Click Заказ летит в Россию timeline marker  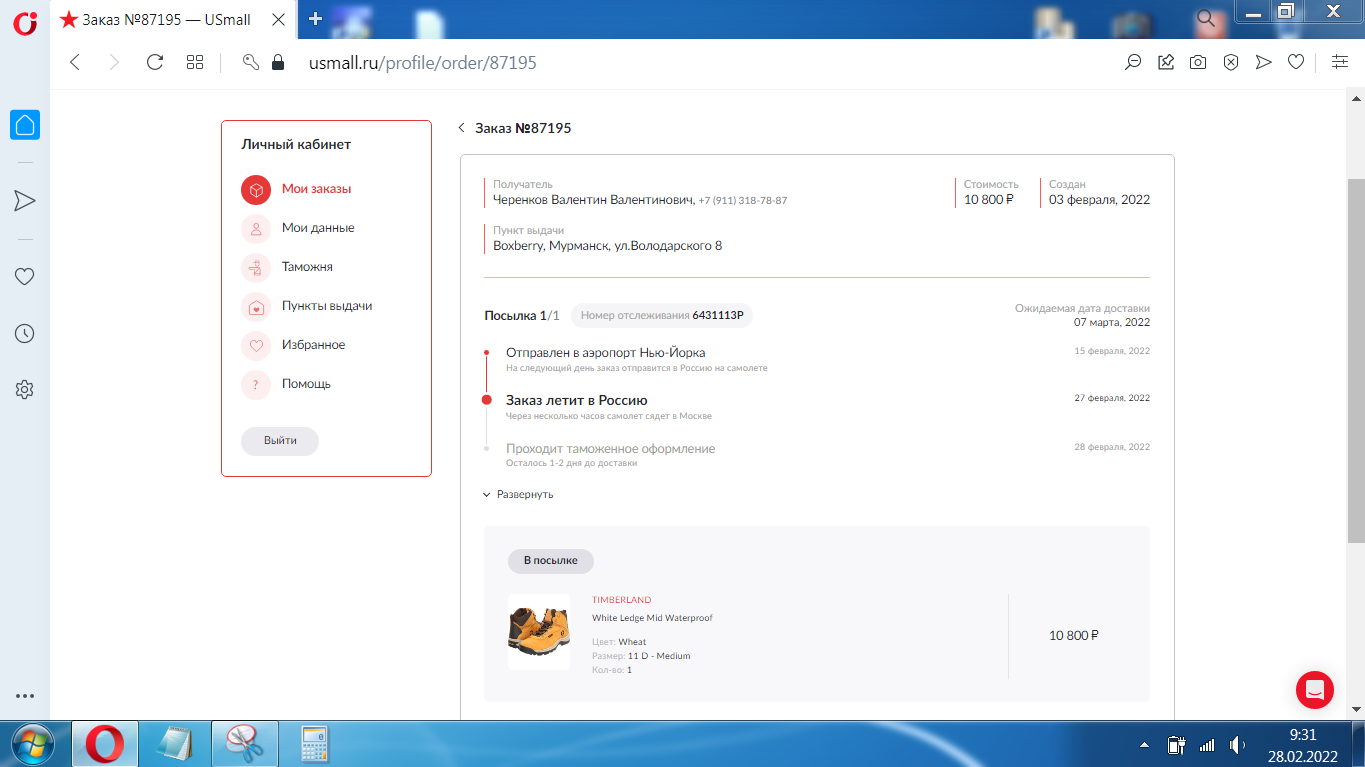click(x=486, y=400)
